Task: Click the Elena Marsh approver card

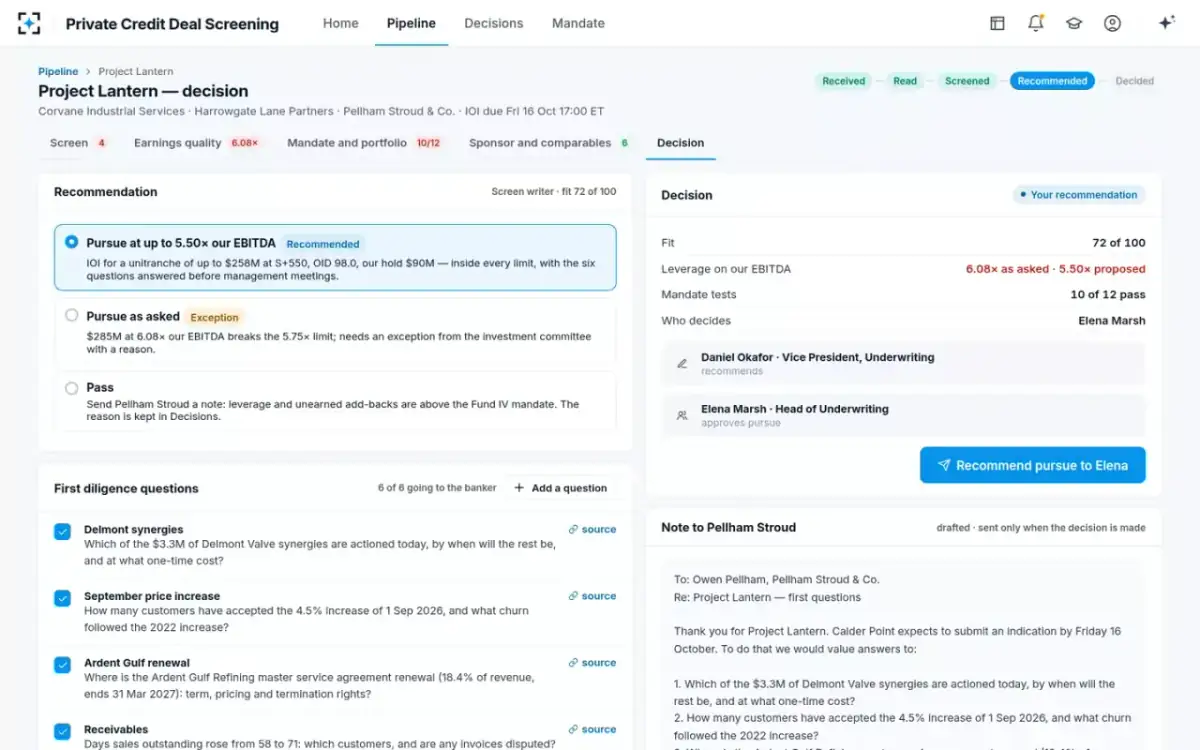Action: (903, 415)
